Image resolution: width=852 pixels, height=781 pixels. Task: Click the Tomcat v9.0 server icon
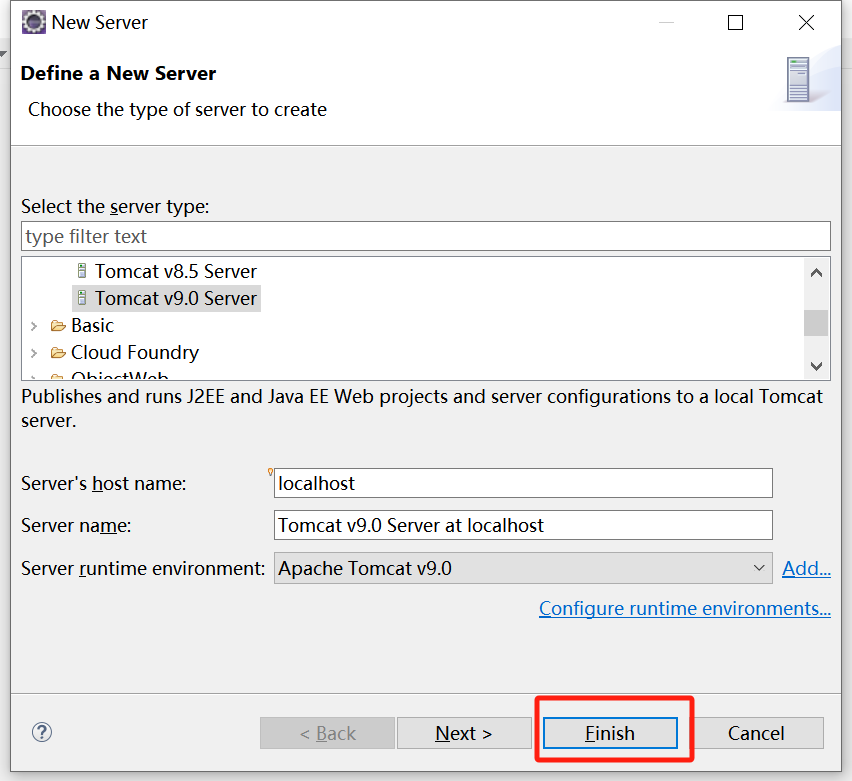tap(82, 297)
